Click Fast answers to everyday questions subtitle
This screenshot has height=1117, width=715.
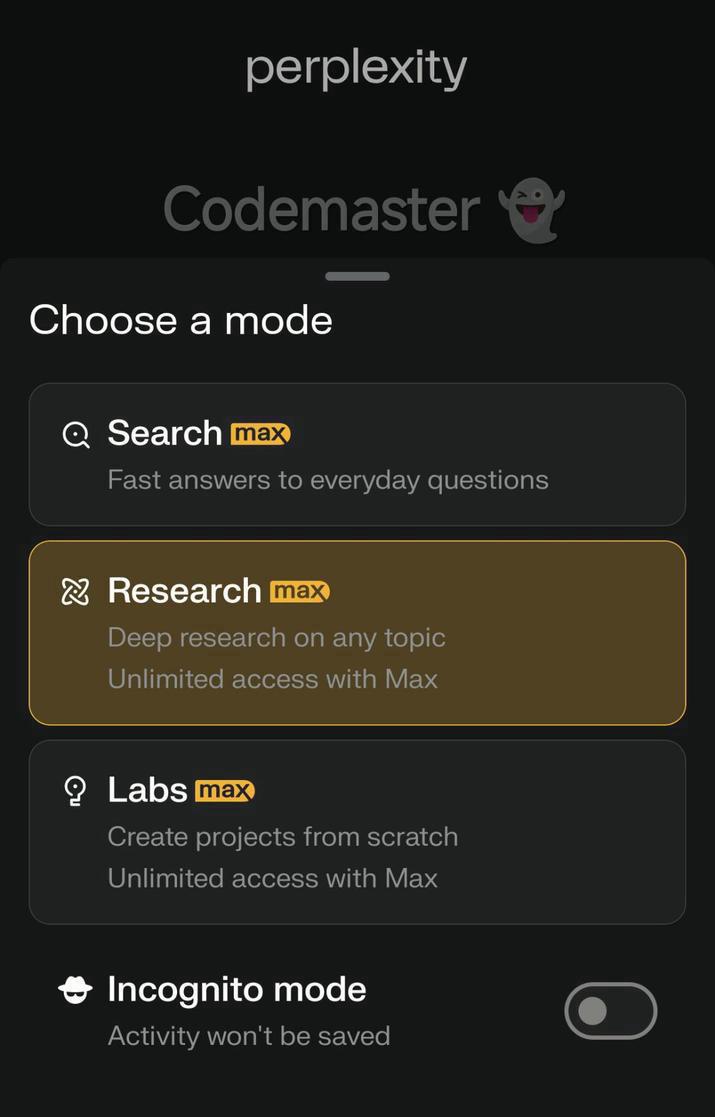[x=328, y=479]
